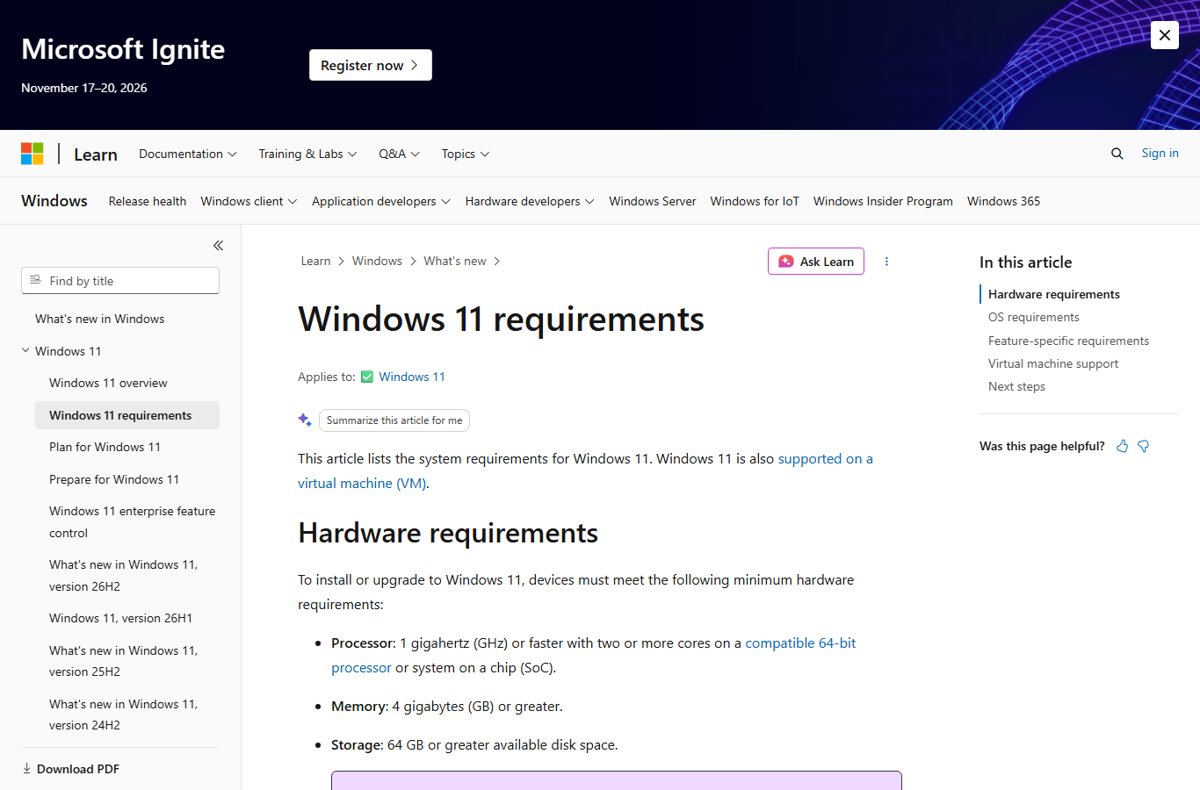
Task: Click the Download PDF link
Action: point(70,769)
